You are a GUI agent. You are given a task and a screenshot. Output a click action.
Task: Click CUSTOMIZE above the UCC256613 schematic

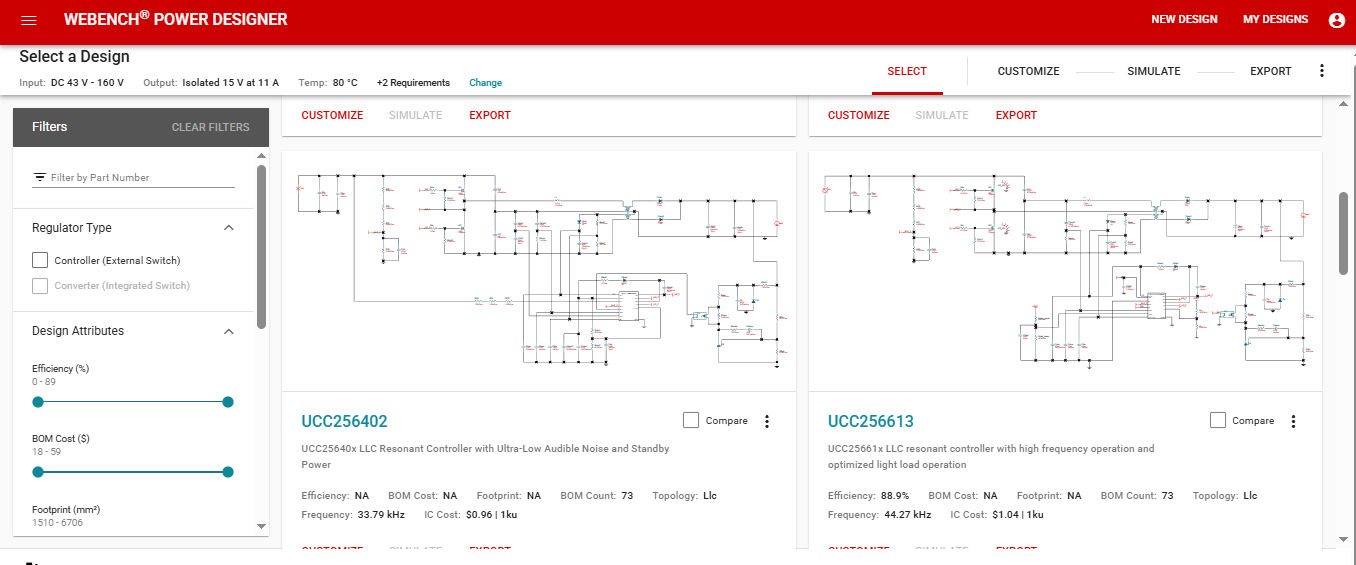[858, 115]
